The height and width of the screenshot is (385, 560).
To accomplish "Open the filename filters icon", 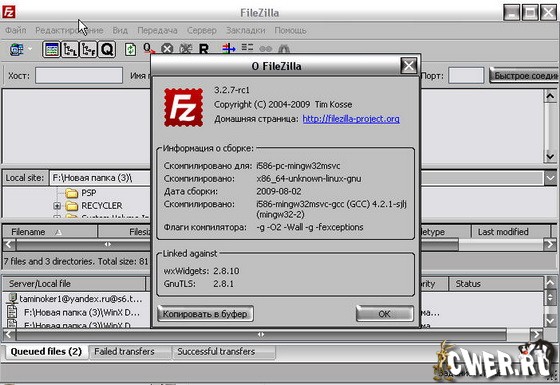I will (x=229, y=48).
